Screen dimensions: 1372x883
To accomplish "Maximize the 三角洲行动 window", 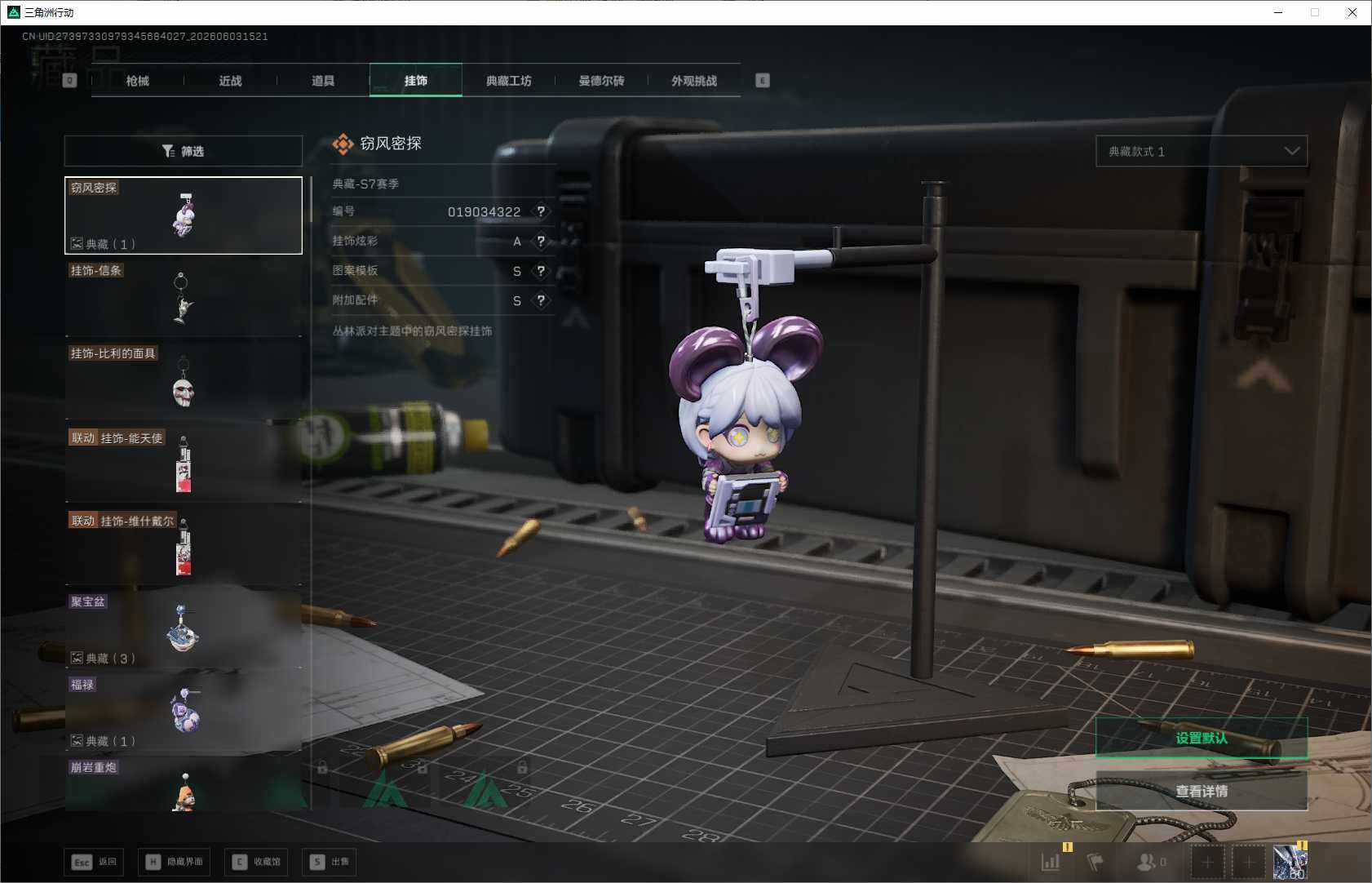I will click(x=1315, y=12).
